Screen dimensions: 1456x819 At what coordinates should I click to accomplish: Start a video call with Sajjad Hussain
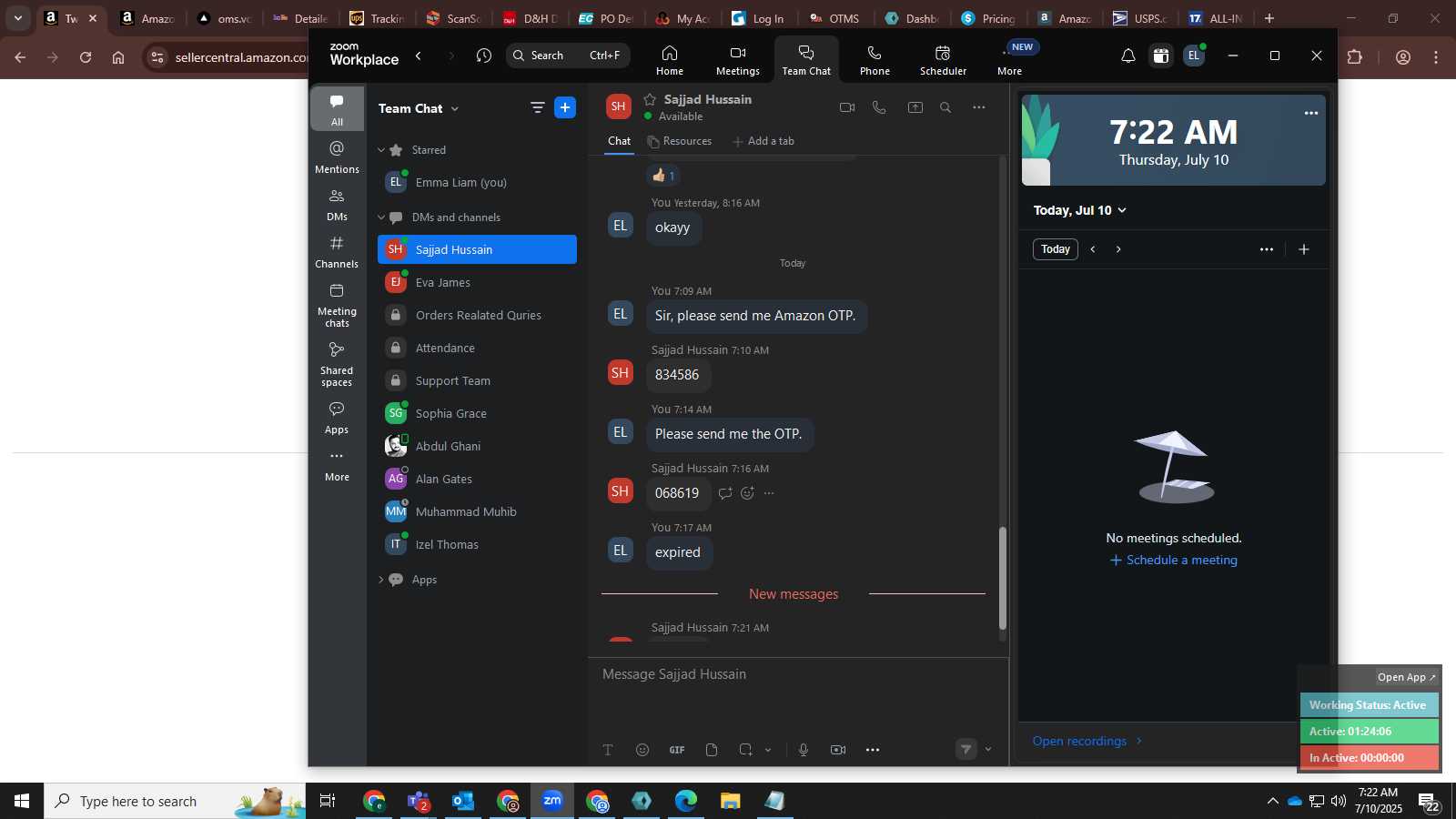847,107
